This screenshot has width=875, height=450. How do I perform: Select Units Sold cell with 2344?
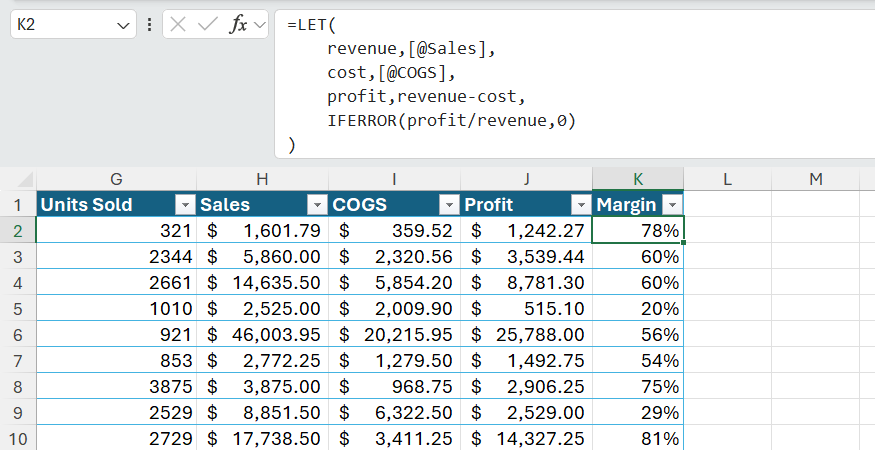coord(117,256)
